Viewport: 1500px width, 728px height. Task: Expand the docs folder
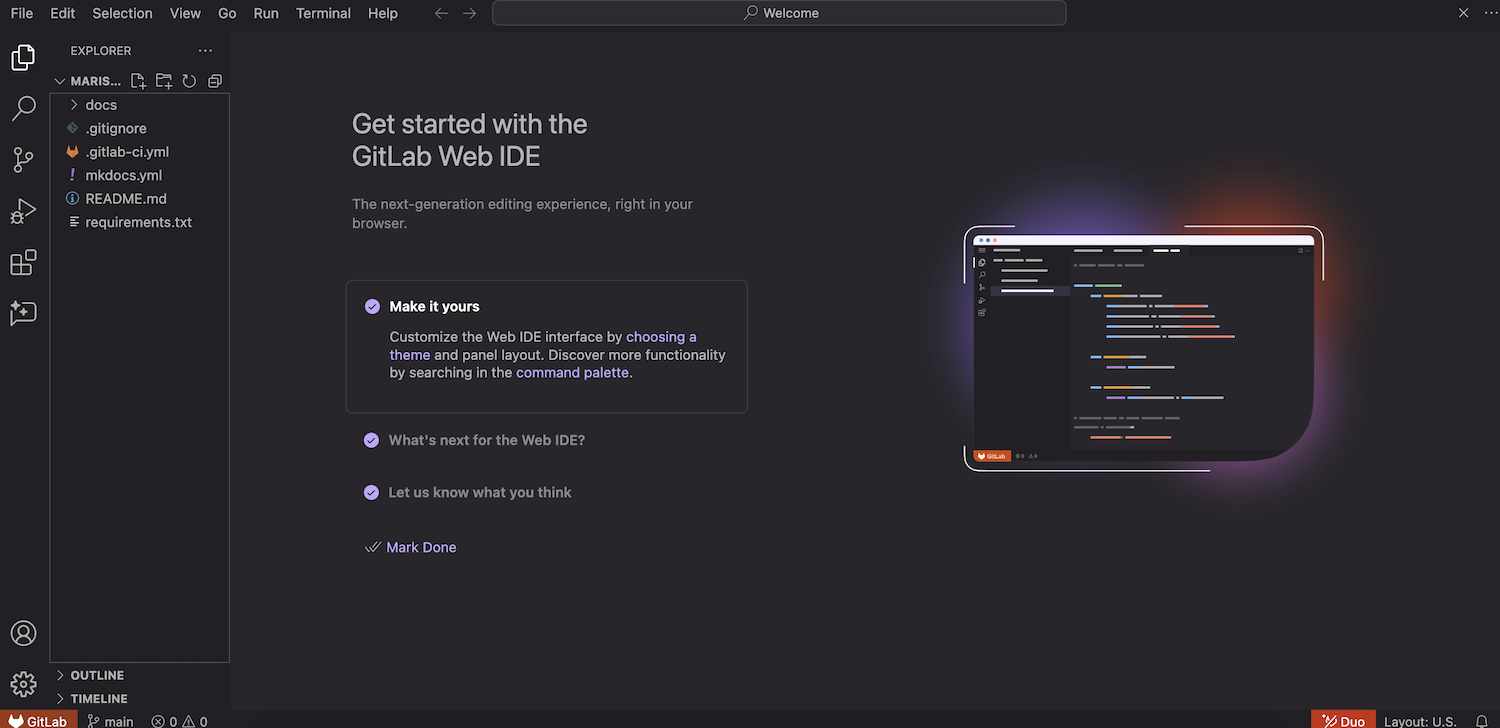[100, 105]
